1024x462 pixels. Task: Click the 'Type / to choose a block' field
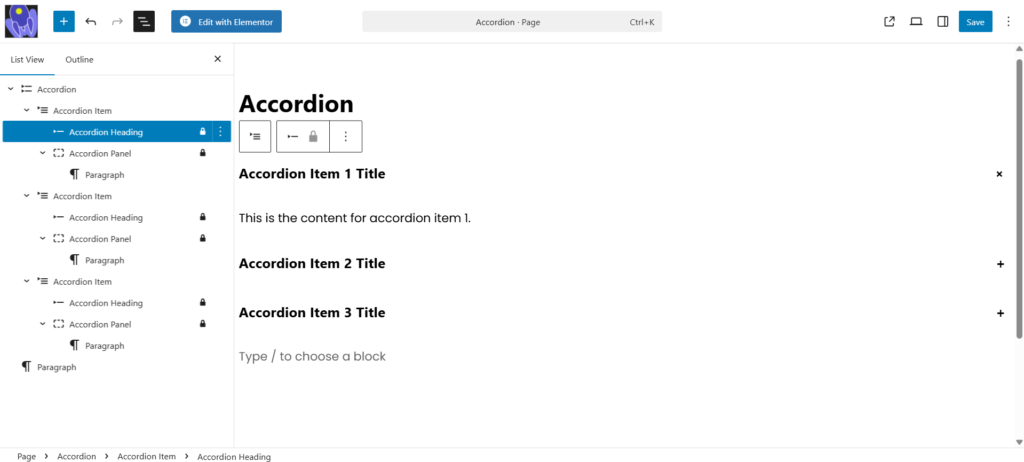312,357
